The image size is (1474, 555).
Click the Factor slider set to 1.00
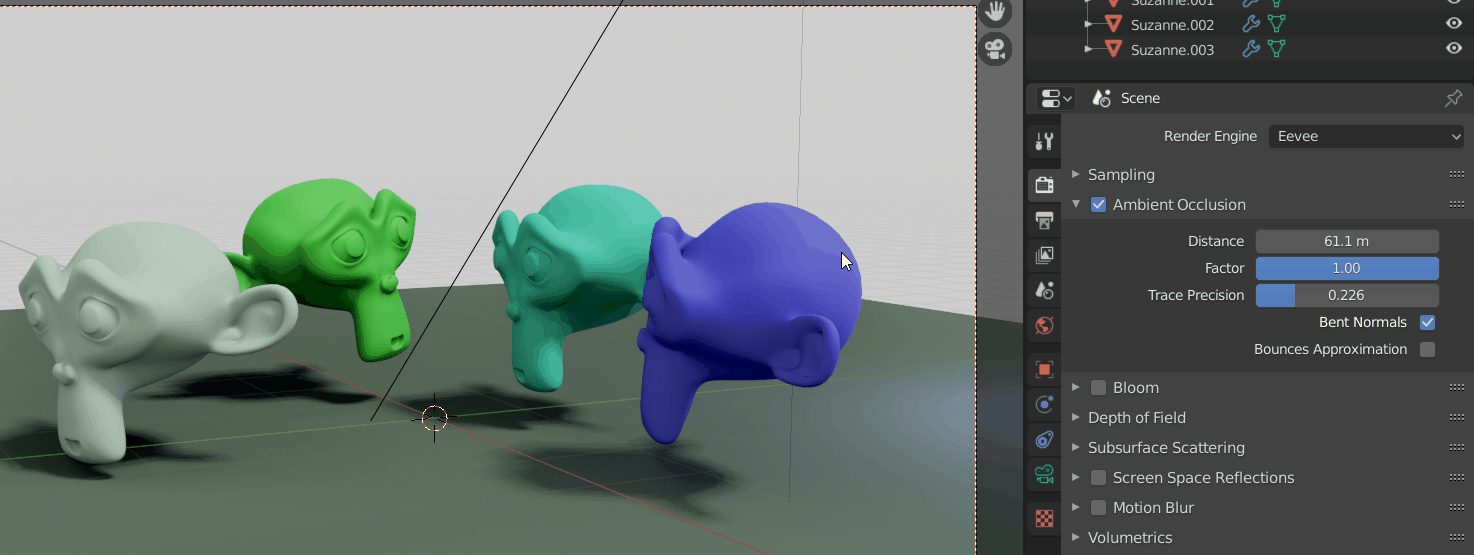[1347, 268]
